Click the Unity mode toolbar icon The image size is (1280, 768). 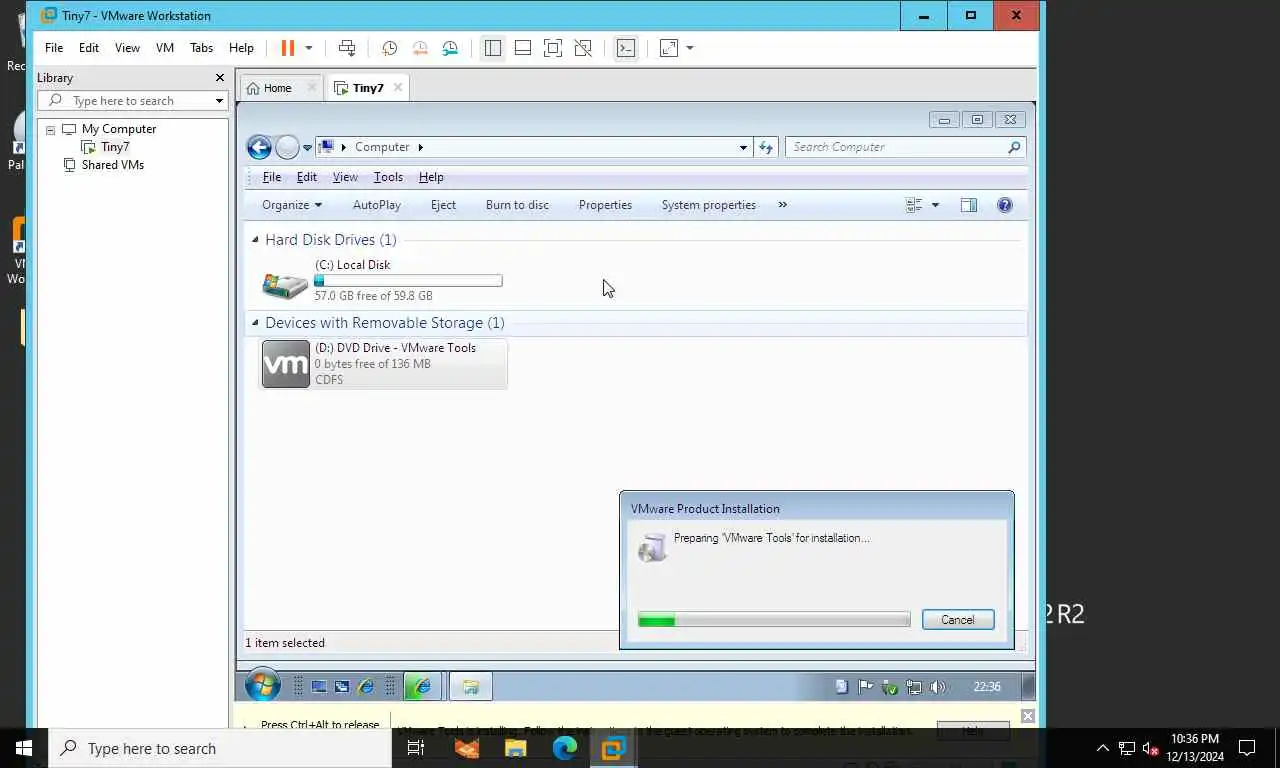pos(583,48)
